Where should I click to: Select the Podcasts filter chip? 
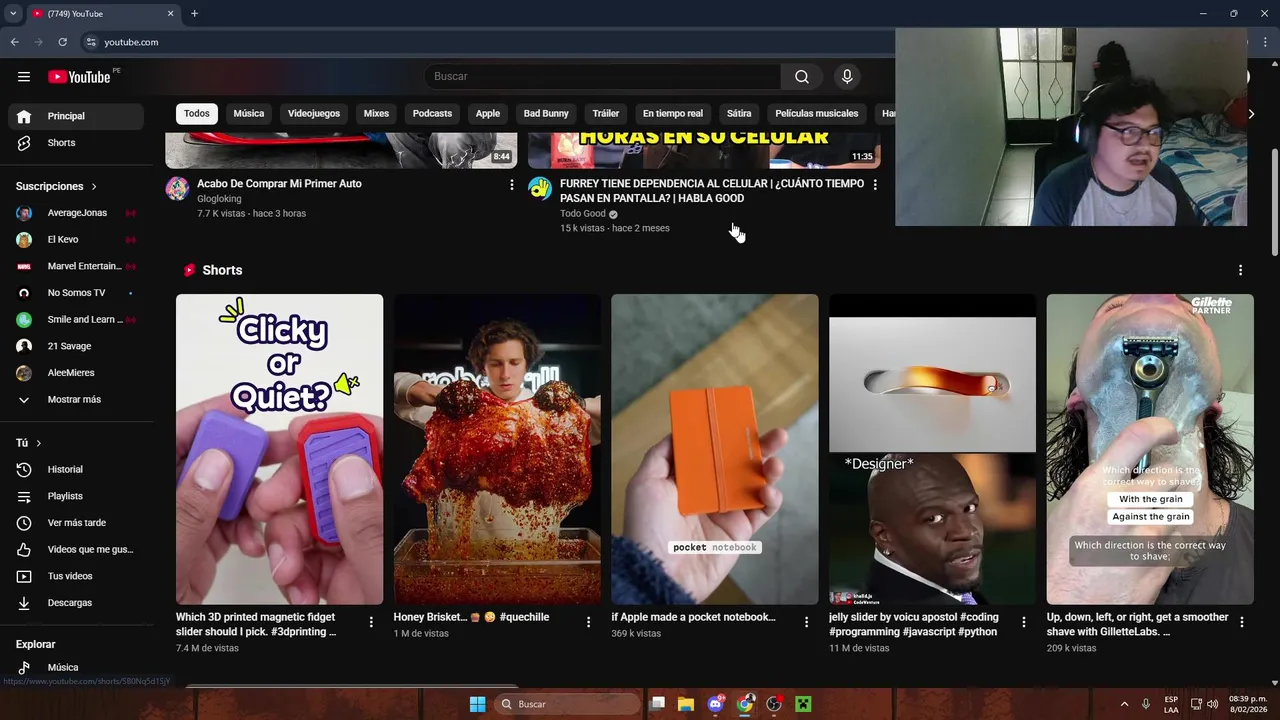[432, 114]
